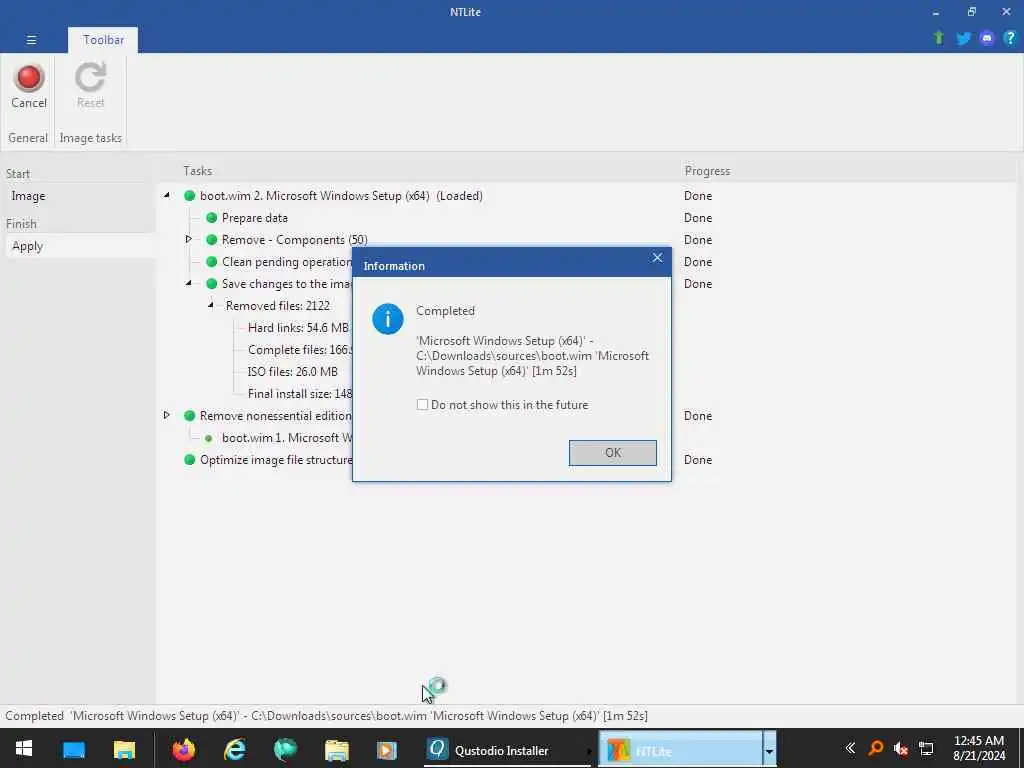The height and width of the screenshot is (768, 1024).
Task: Open the blue desktop taskbar icon
Action: (74, 750)
